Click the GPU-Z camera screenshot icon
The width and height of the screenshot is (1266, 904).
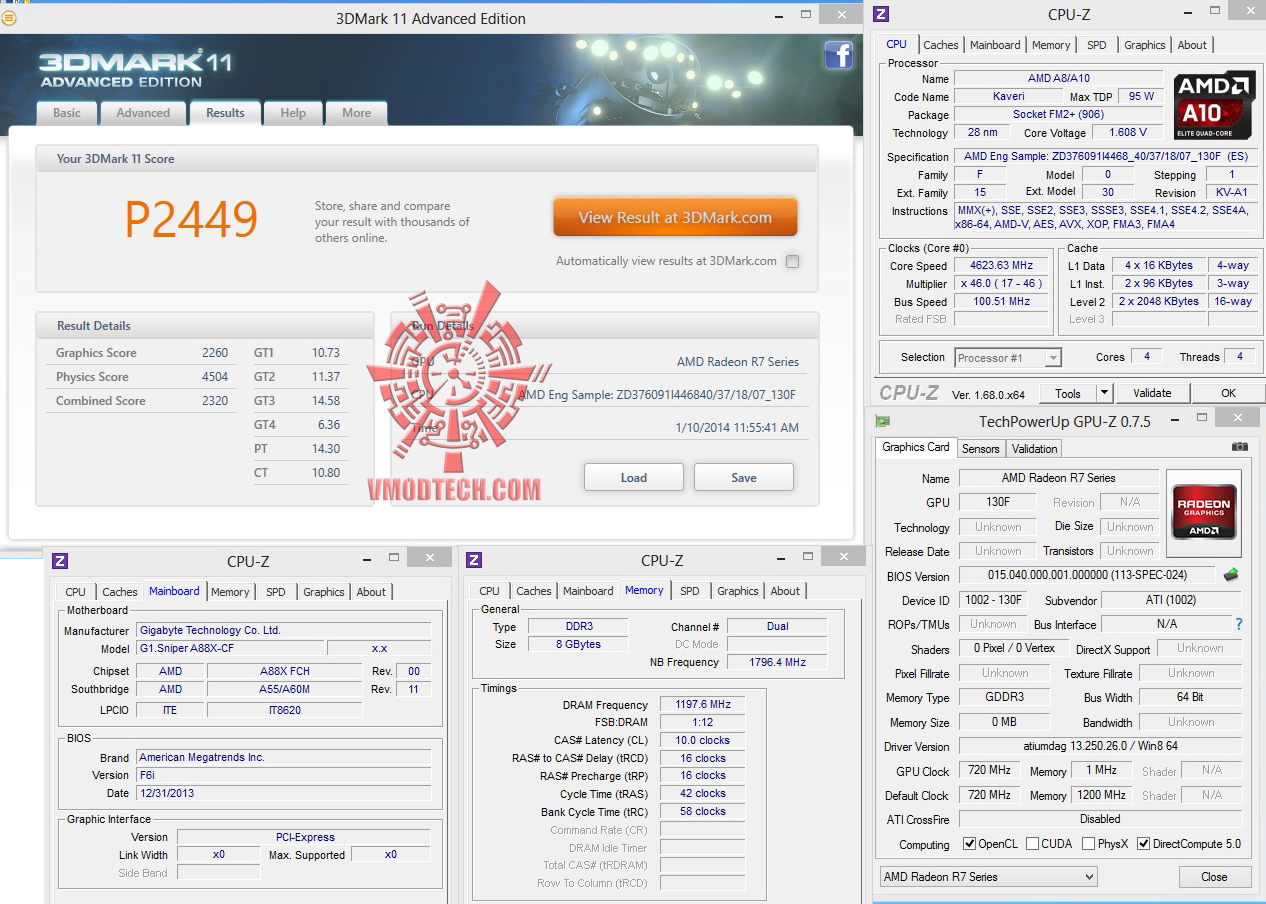click(x=1240, y=447)
